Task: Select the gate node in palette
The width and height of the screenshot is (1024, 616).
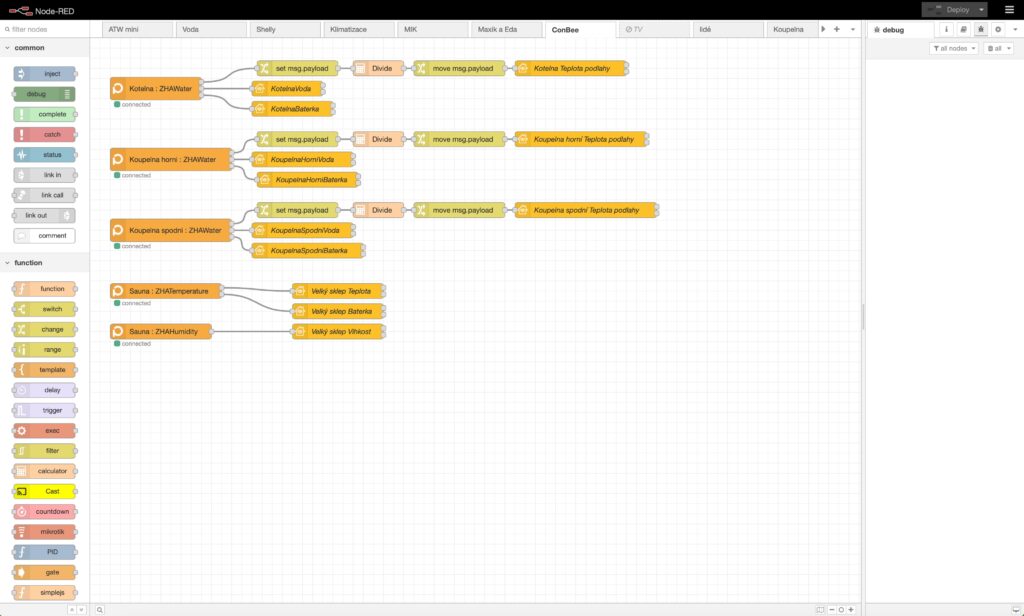Action: coord(44,572)
